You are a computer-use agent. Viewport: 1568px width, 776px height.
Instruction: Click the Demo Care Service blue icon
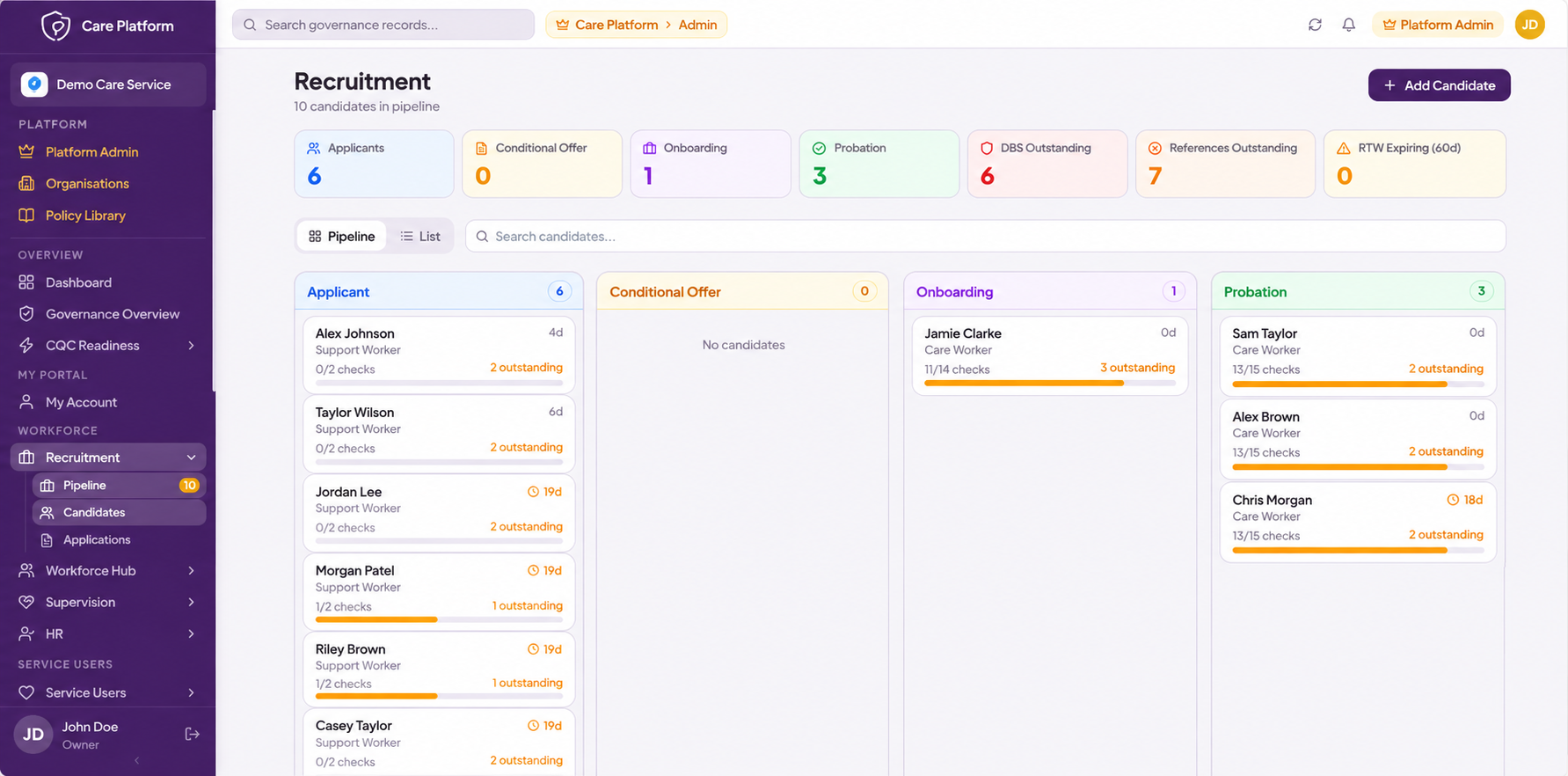pos(34,84)
